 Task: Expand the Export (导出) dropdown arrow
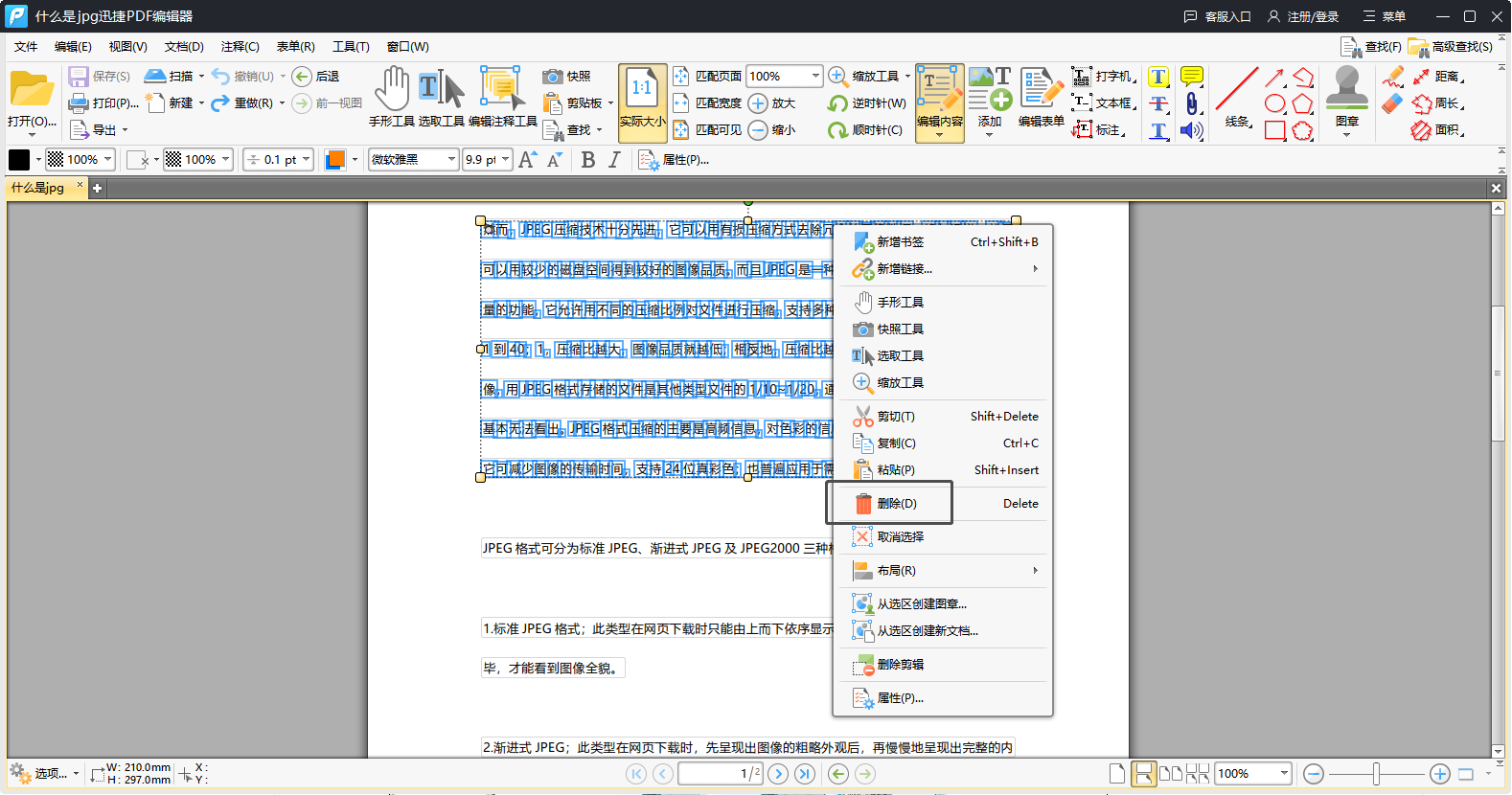[125, 129]
